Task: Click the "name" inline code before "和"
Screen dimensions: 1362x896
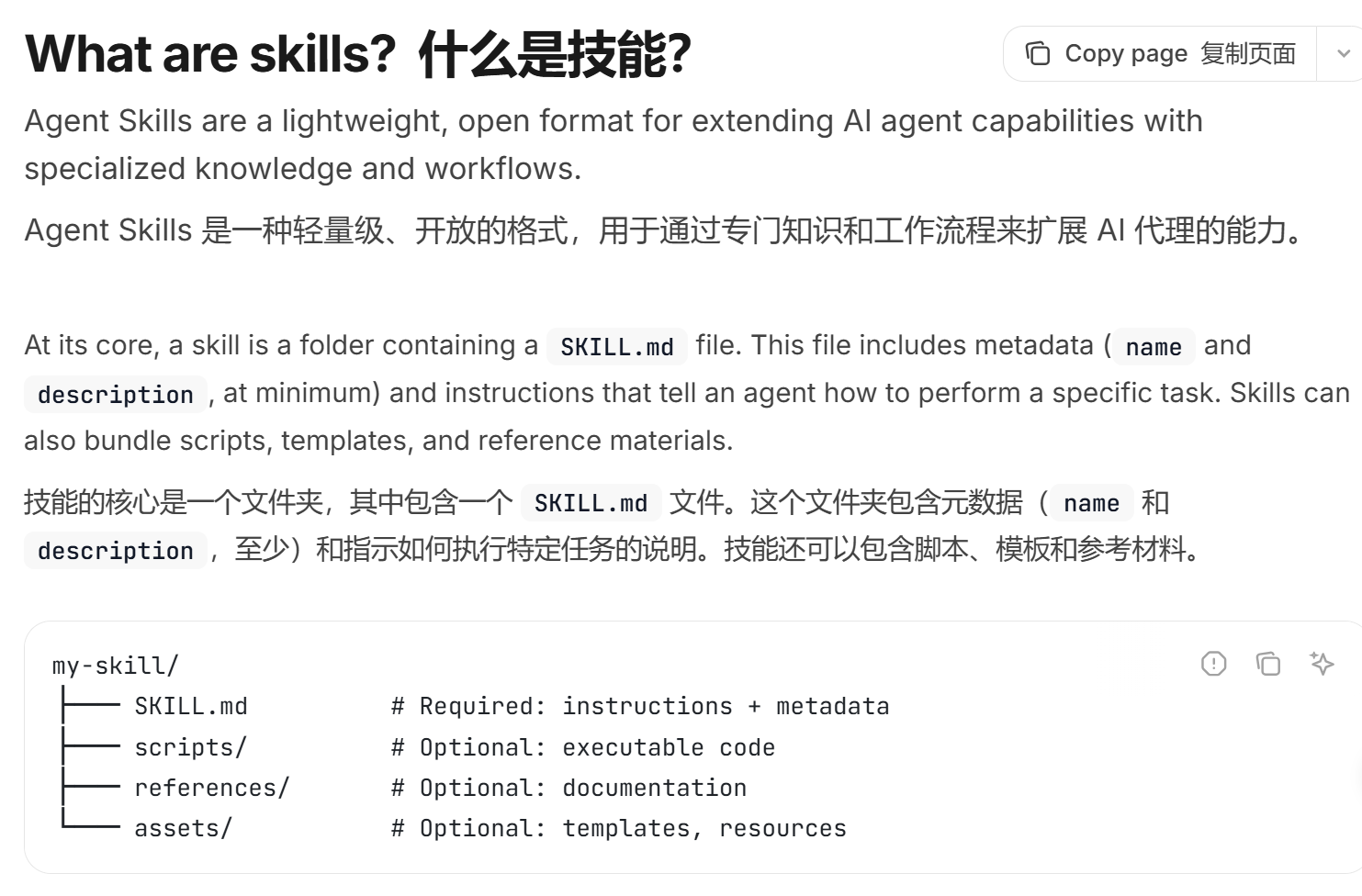Action: click(1091, 503)
